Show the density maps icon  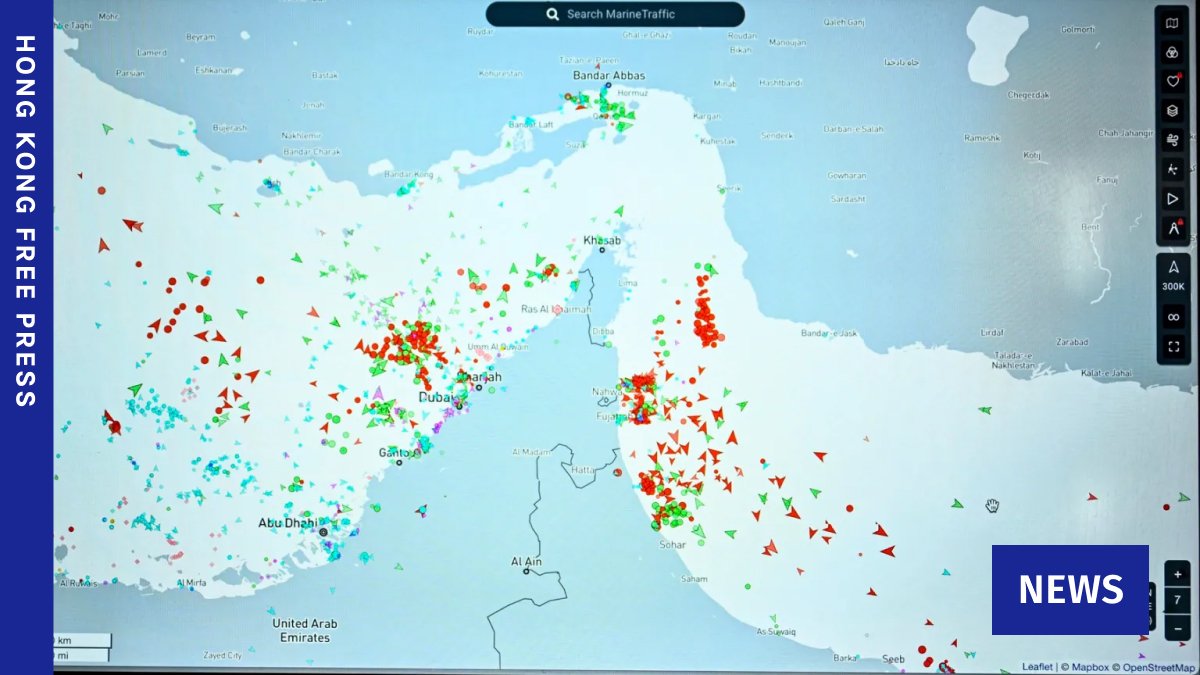[1173, 170]
